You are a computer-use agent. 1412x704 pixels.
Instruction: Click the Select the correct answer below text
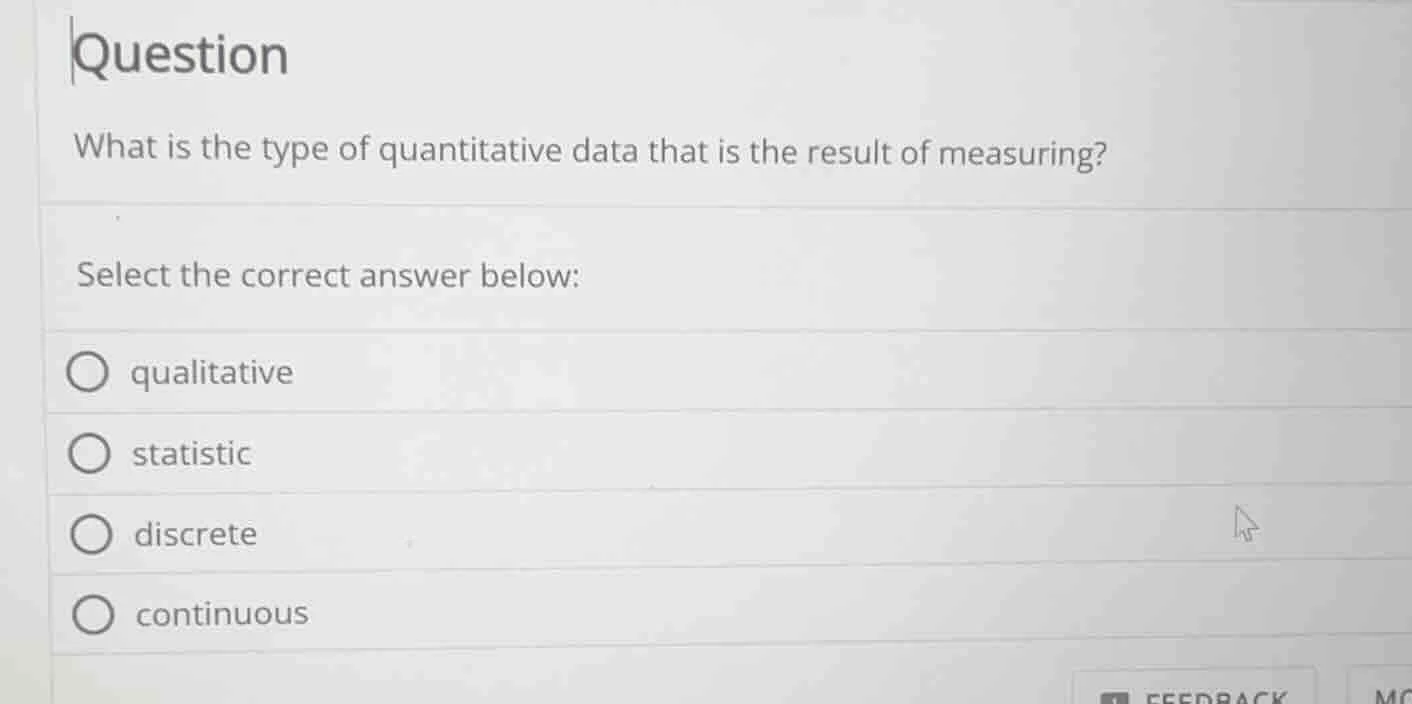coord(328,275)
